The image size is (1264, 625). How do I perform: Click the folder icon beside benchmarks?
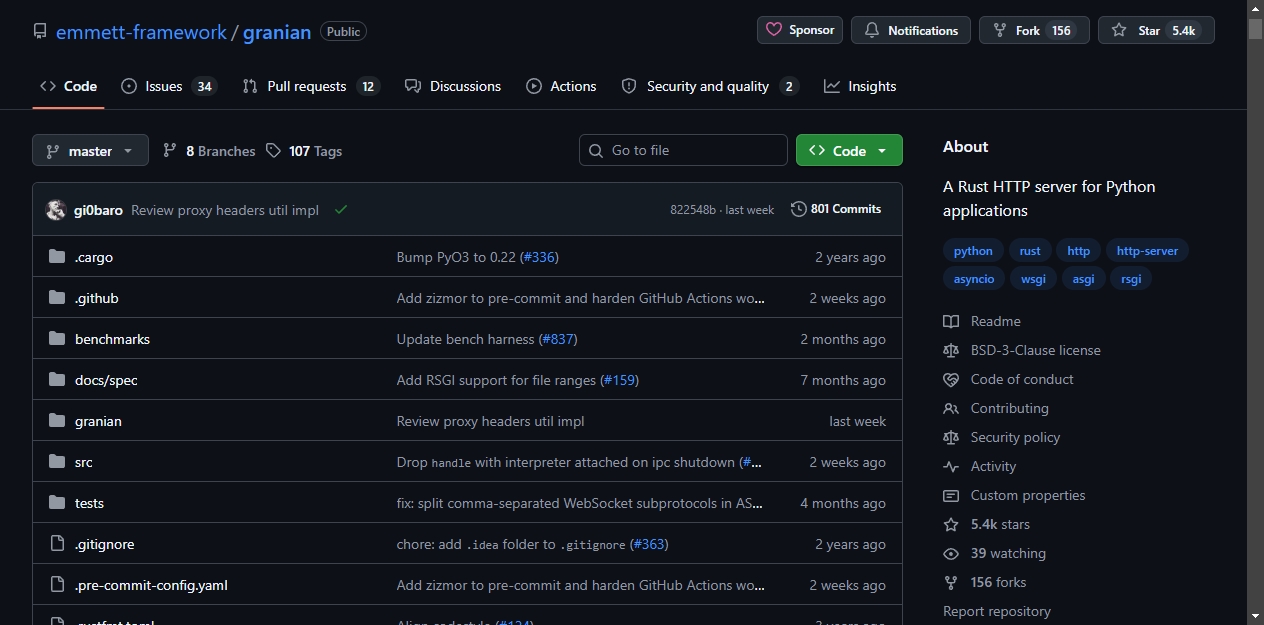coord(57,339)
